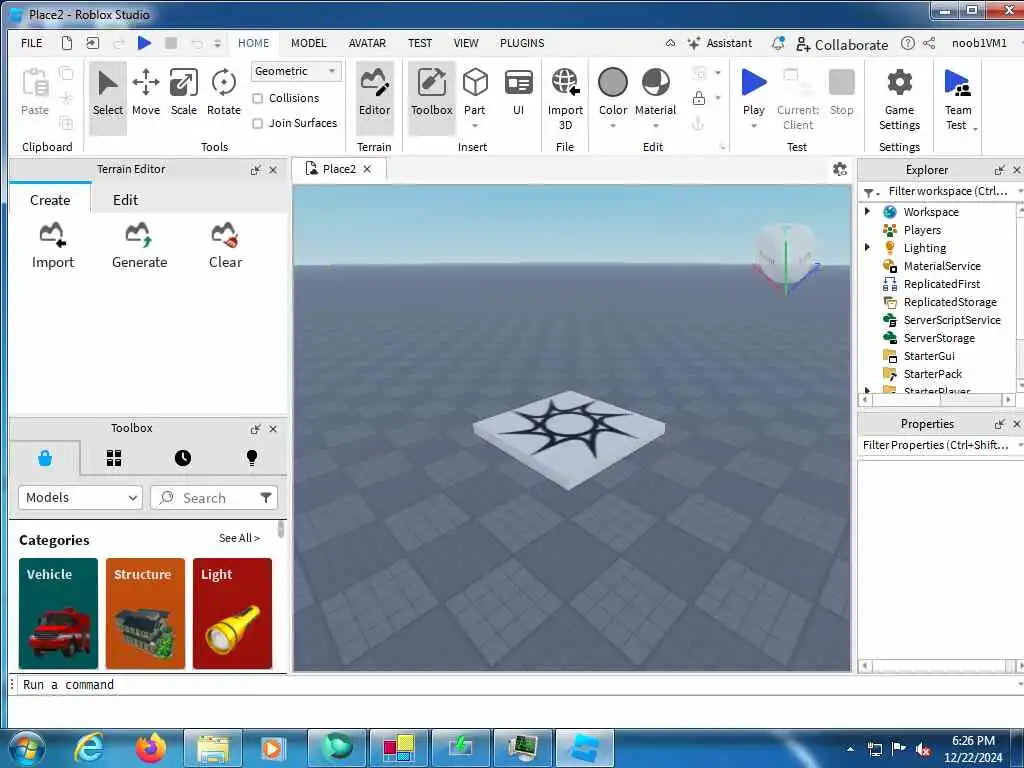Open the Help question mark icon

click(x=908, y=43)
